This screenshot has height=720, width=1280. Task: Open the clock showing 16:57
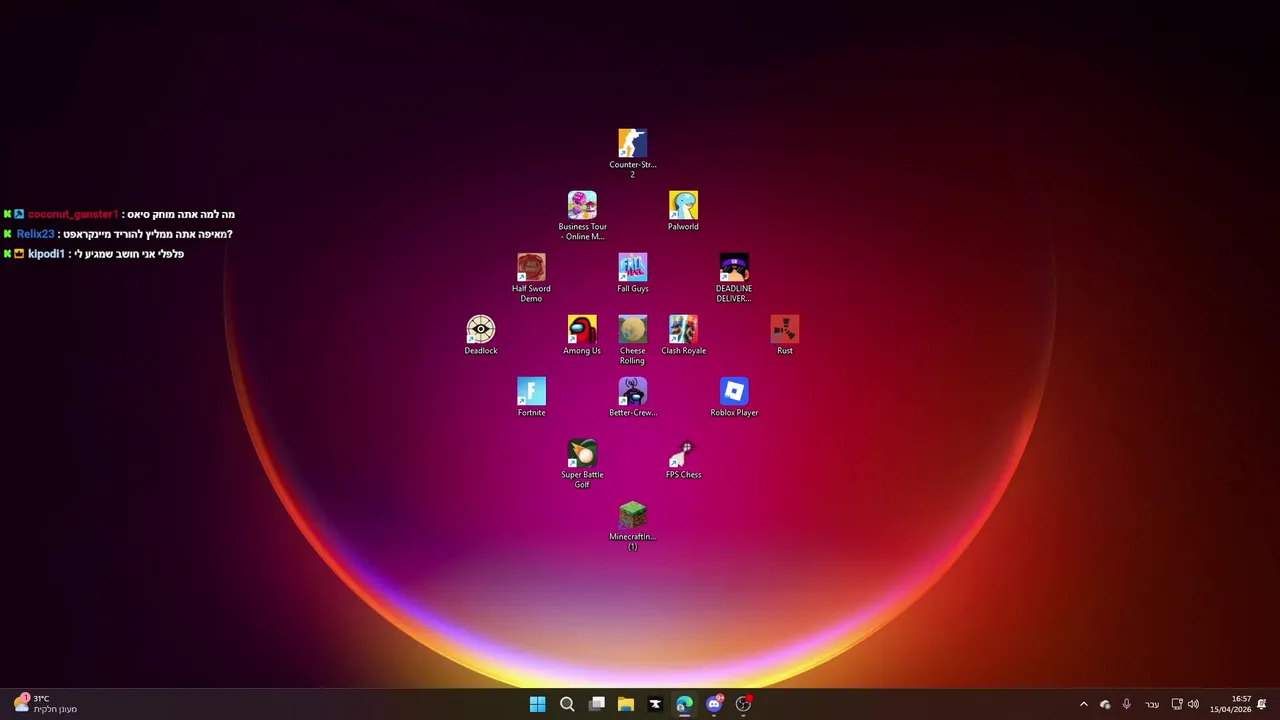pos(1230,704)
